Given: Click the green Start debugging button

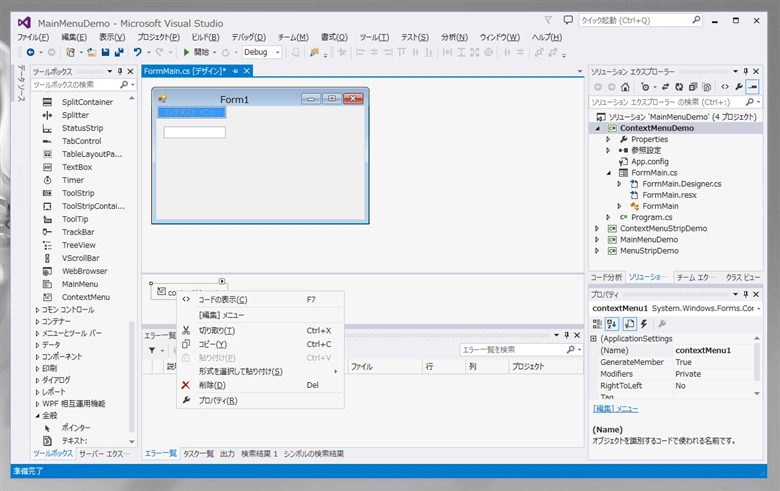Looking at the screenshot, I should coord(186,52).
